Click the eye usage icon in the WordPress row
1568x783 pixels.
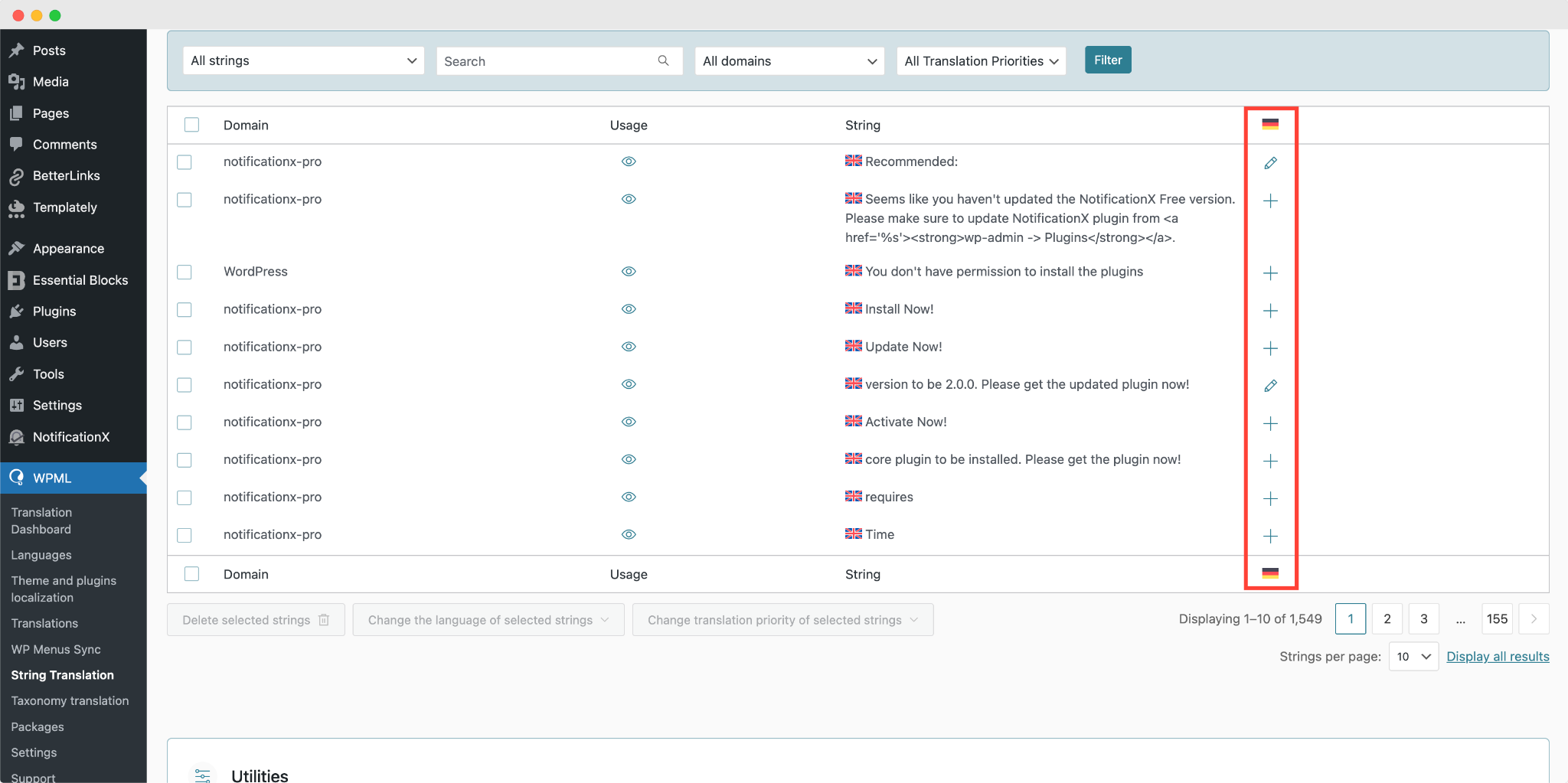(x=629, y=272)
